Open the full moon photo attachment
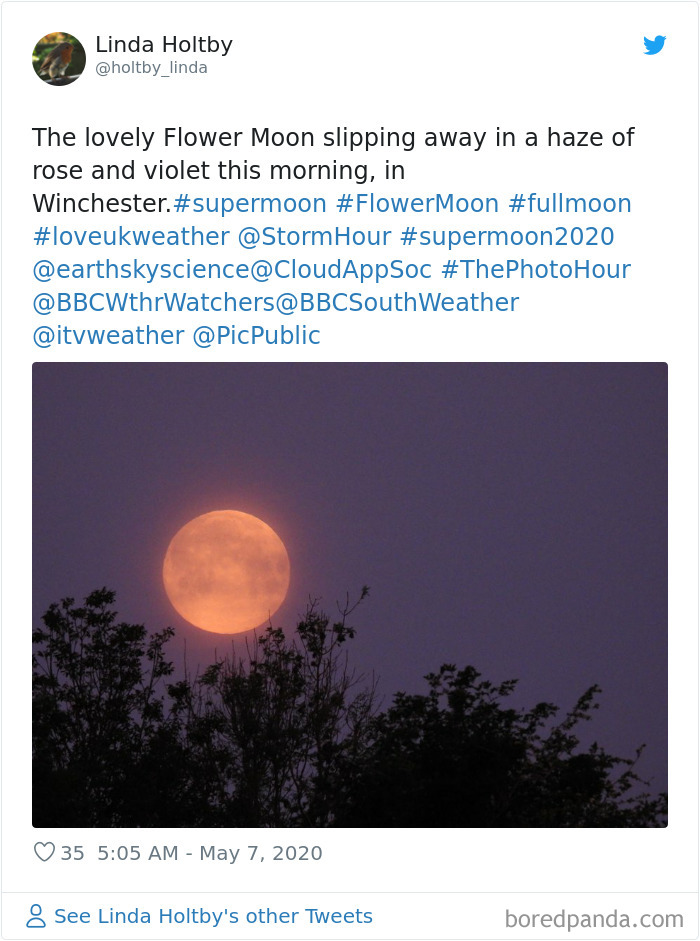Viewport: 700px width, 941px height. tap(350, 595)
